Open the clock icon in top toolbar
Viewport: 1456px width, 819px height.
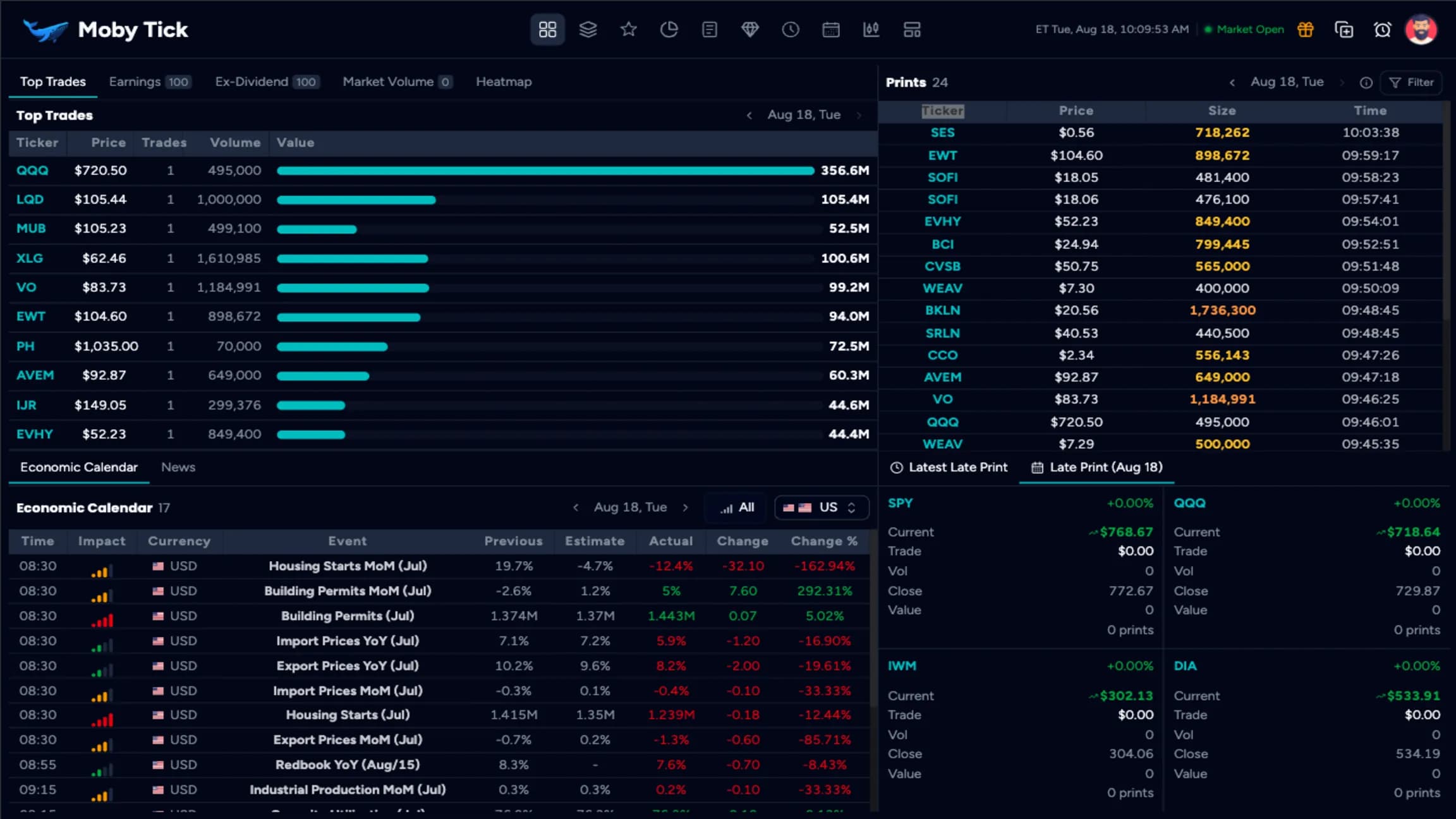pyautogui.click(x=791, y=30)
